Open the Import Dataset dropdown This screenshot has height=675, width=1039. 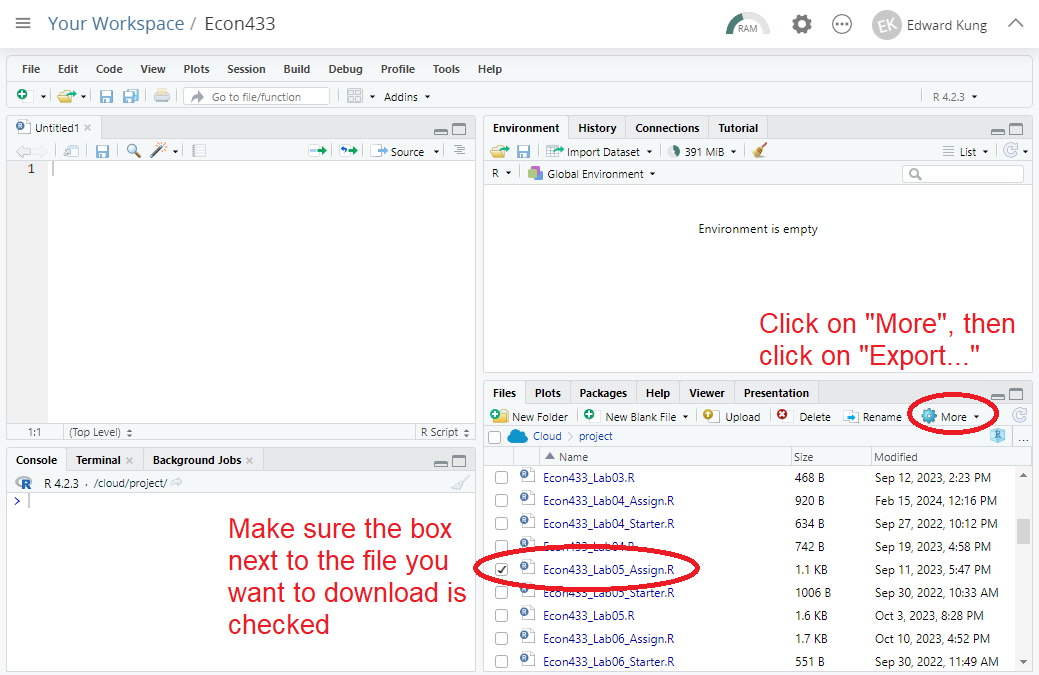(599, 152)
